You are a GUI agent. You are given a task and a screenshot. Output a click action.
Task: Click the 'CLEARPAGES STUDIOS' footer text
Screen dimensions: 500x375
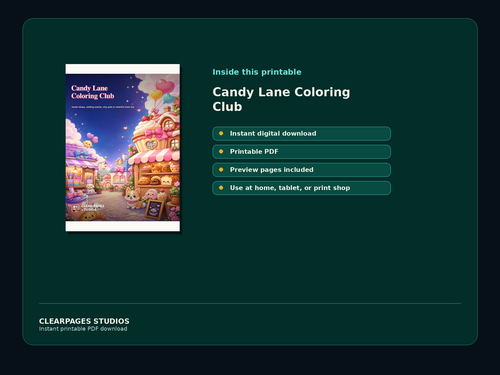[x=84, y=321]
